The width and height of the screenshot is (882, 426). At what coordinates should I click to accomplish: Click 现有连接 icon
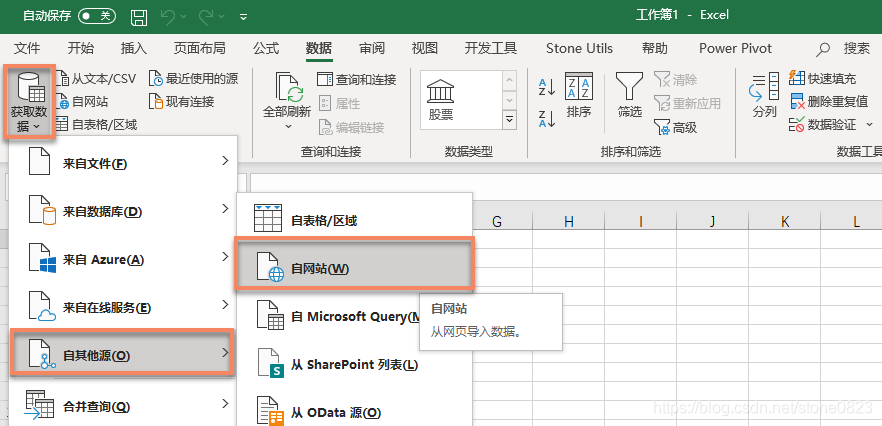click(156, 102)
